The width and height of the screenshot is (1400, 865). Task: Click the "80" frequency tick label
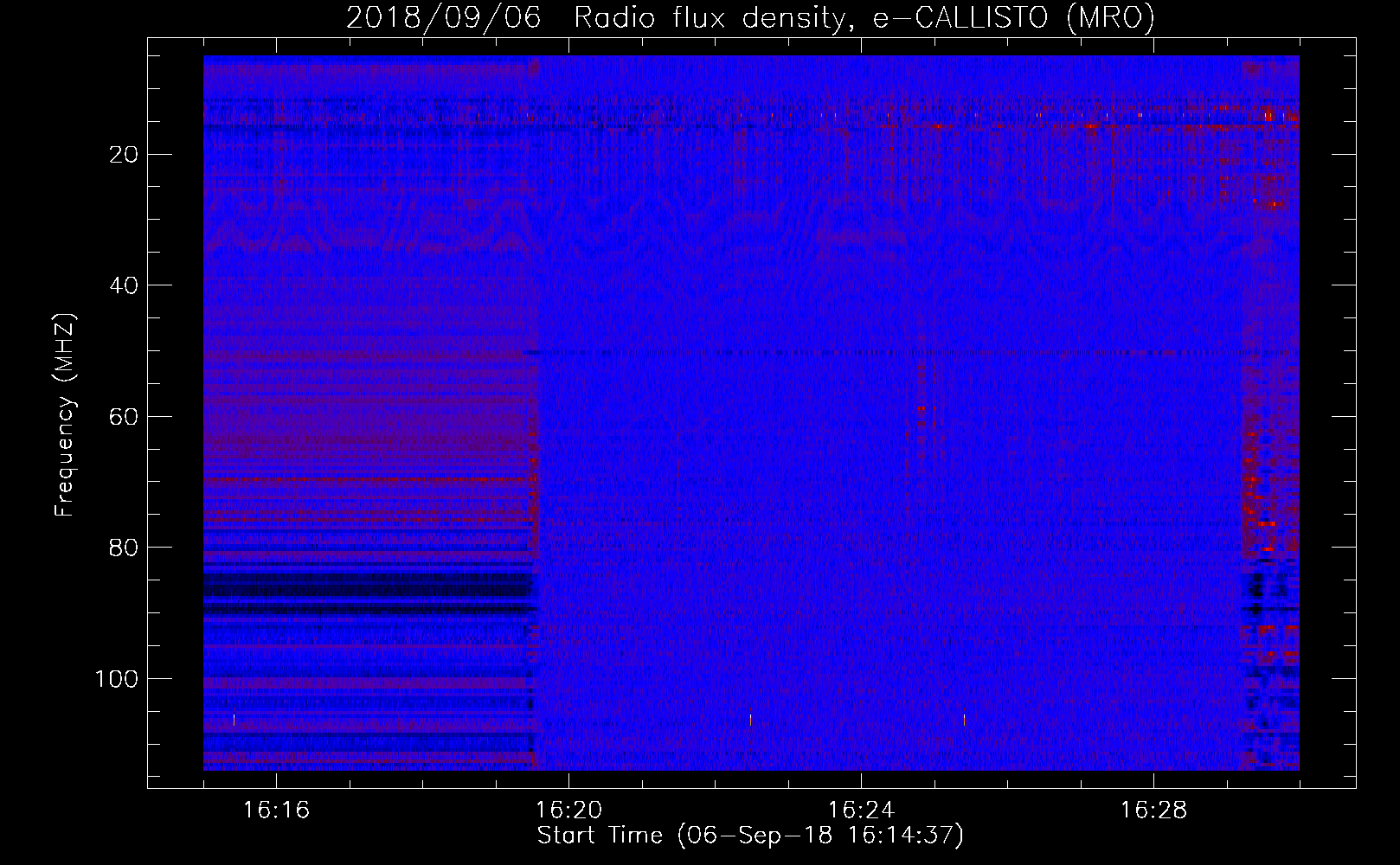124,548
